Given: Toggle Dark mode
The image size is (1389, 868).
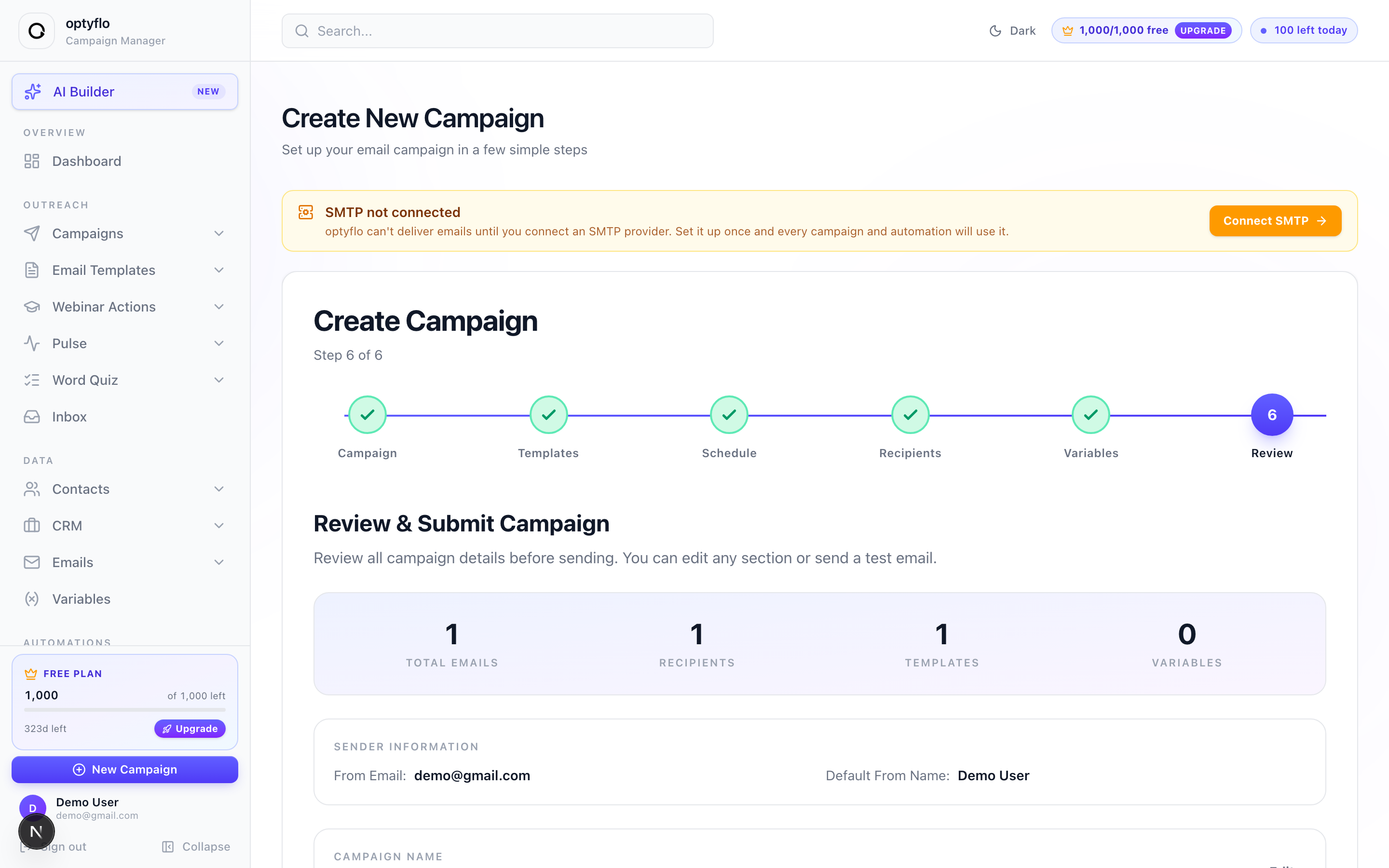Looking at the screenshot, I should click(x=1012, y=31).
